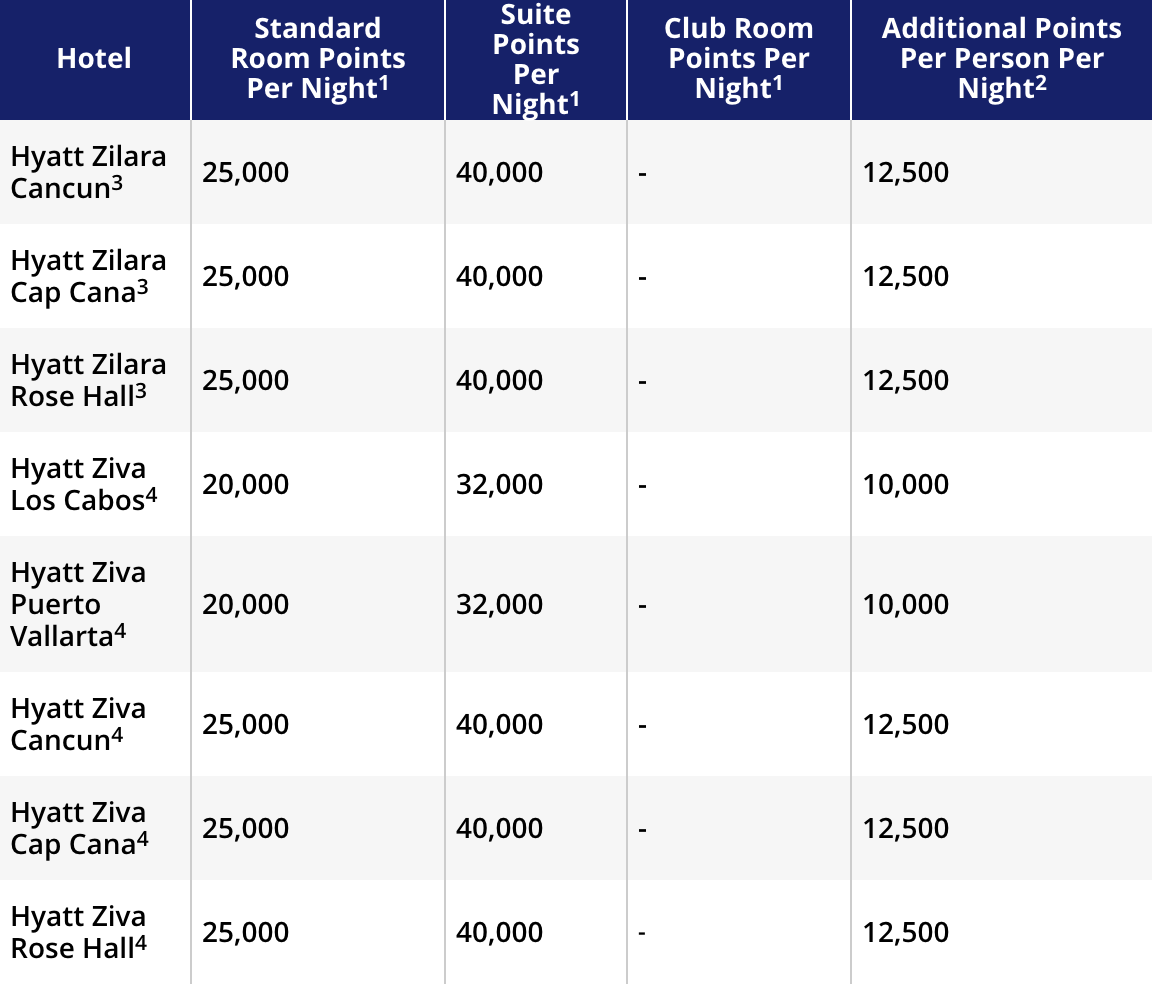Select 10,000 additional points for Puerto Vallarta
The height and width of the screenshot is (984, 1152).
coord(906,605)
